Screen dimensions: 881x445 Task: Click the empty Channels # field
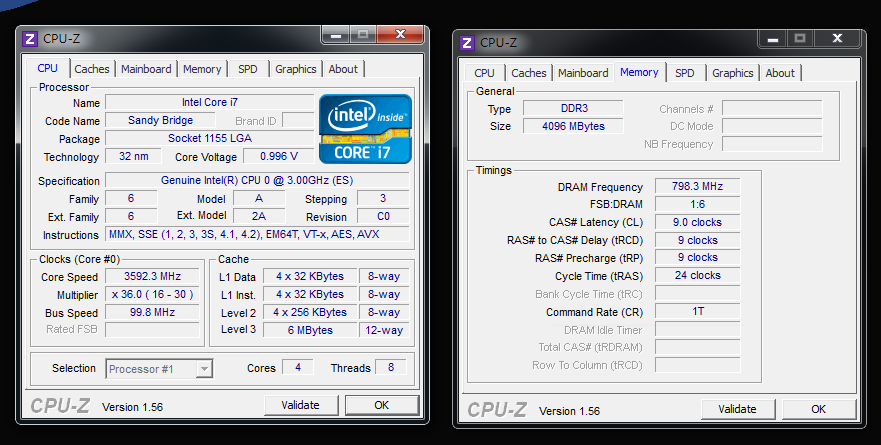point(772,108)
